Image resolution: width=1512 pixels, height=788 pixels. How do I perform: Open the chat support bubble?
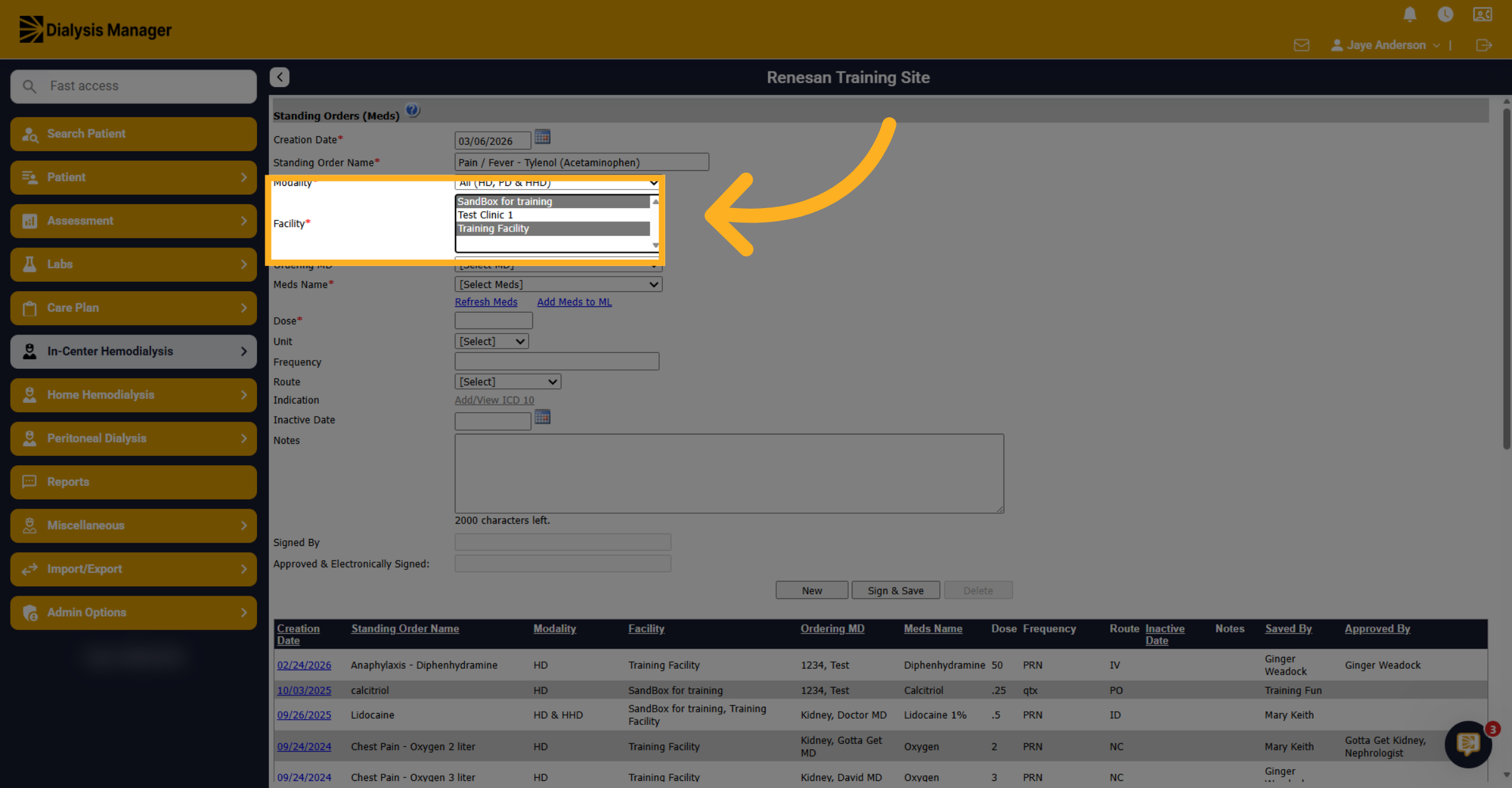point(1468,745)
